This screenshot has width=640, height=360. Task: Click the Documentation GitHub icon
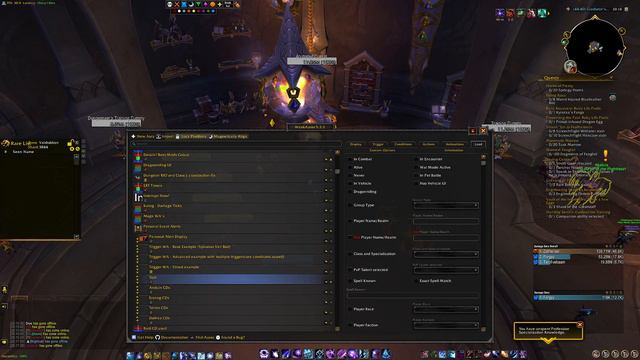tap(158, 338)
